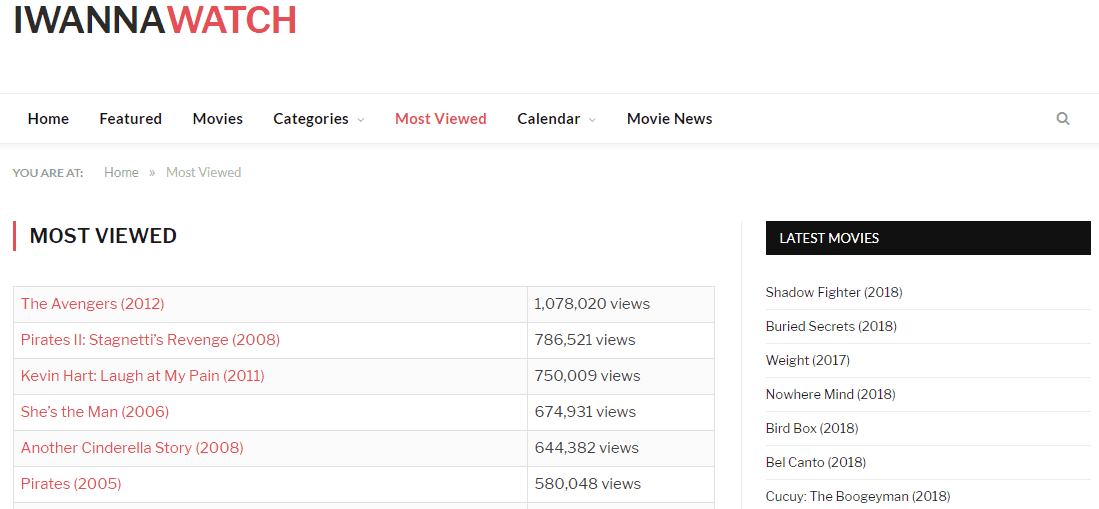Image resolution: width=1099 pixels, height=509 pixels.
Task: Open the Movies menu item
Action: 218,118
